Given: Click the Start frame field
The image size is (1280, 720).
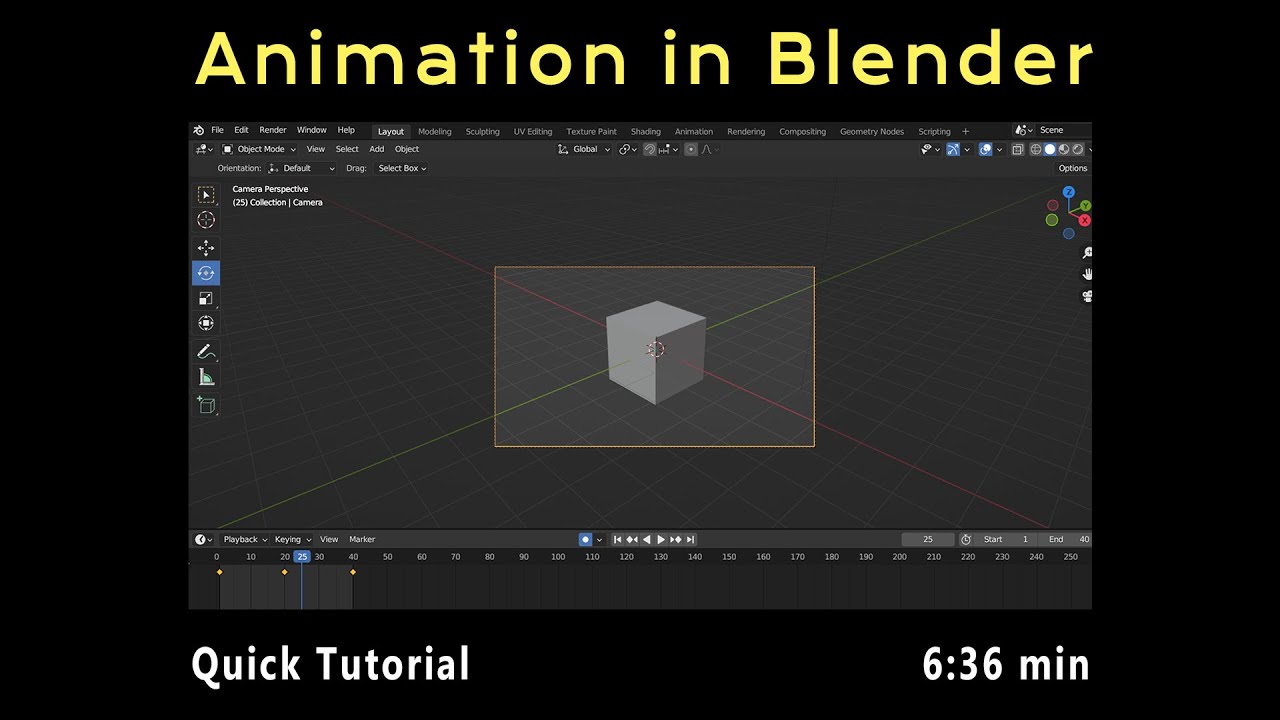Looking at the screenshot, I should tap(1006, 540).
